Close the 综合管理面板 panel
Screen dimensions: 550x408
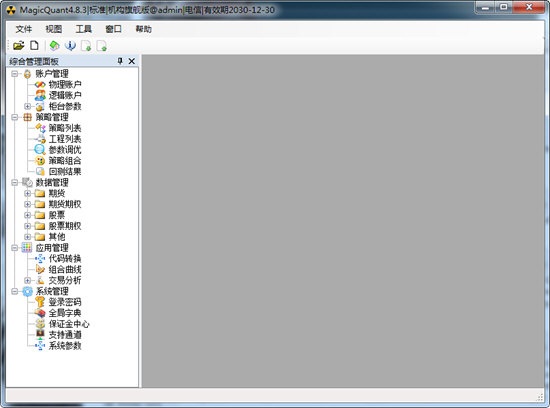[x=132, y=61]
